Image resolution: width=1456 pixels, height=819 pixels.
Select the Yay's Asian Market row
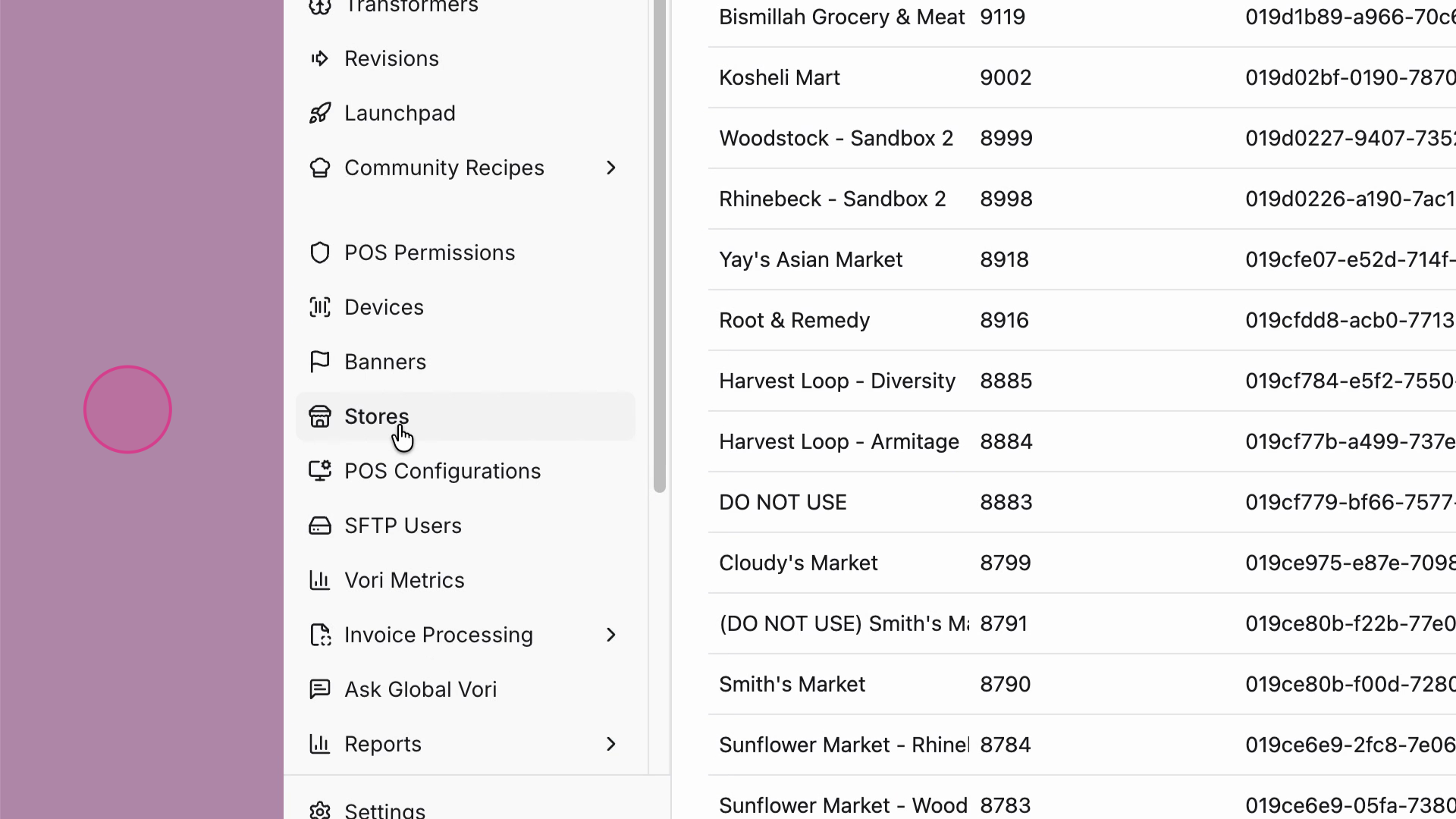810,259
